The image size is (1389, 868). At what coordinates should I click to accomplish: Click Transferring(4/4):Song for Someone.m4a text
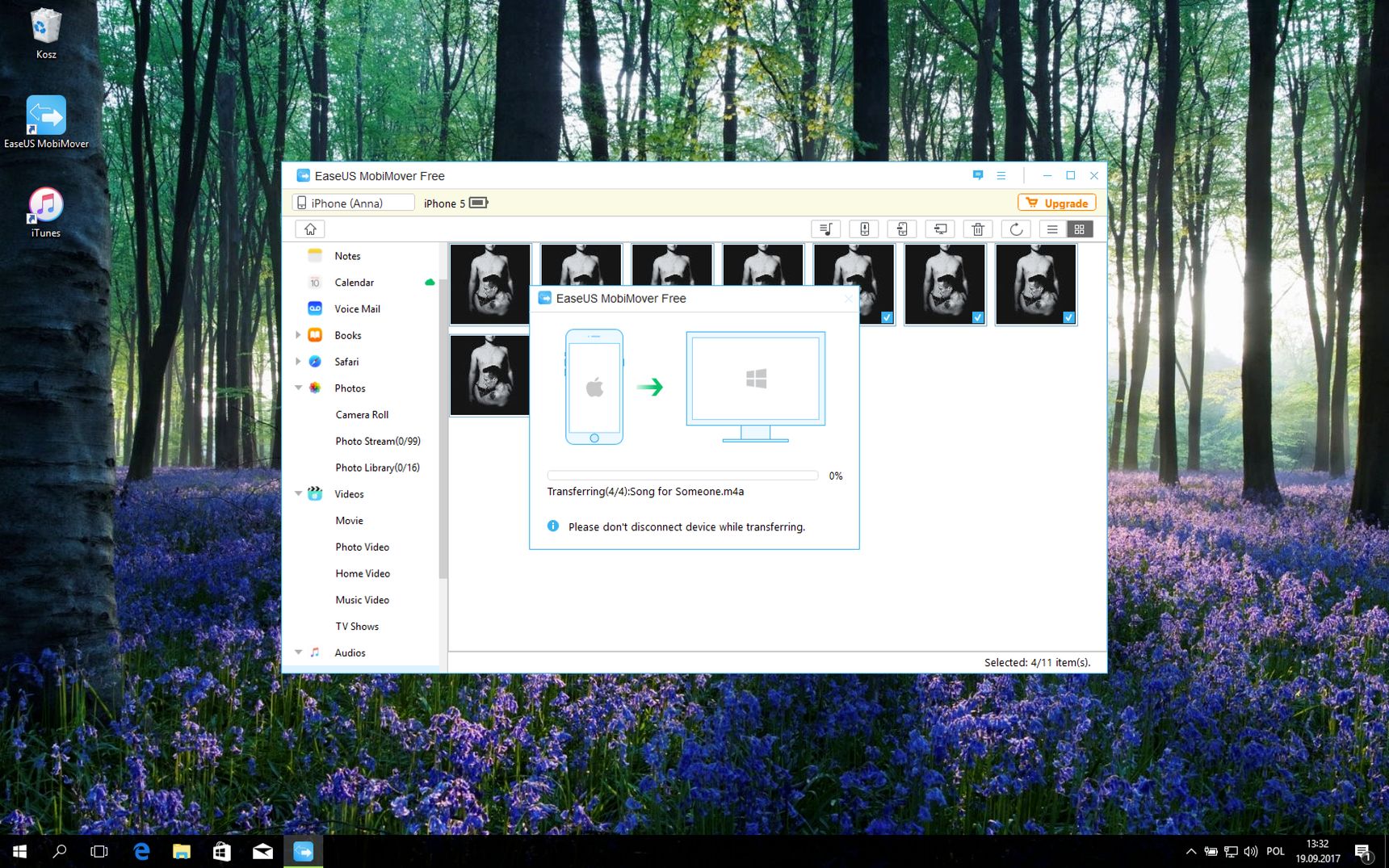[x=645, y=492]
